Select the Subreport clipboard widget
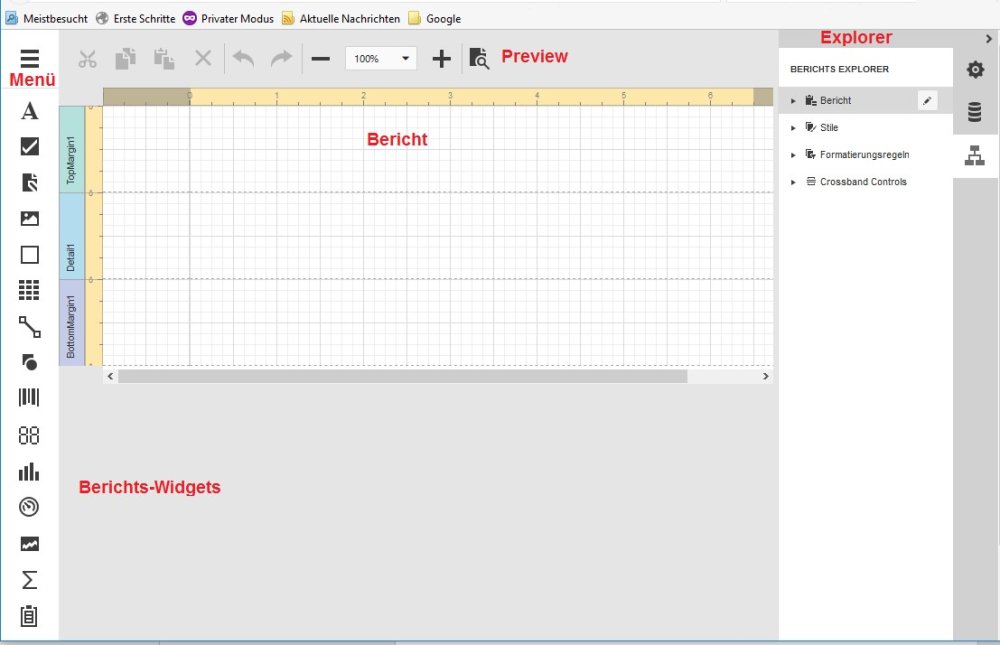 (29, 616)
